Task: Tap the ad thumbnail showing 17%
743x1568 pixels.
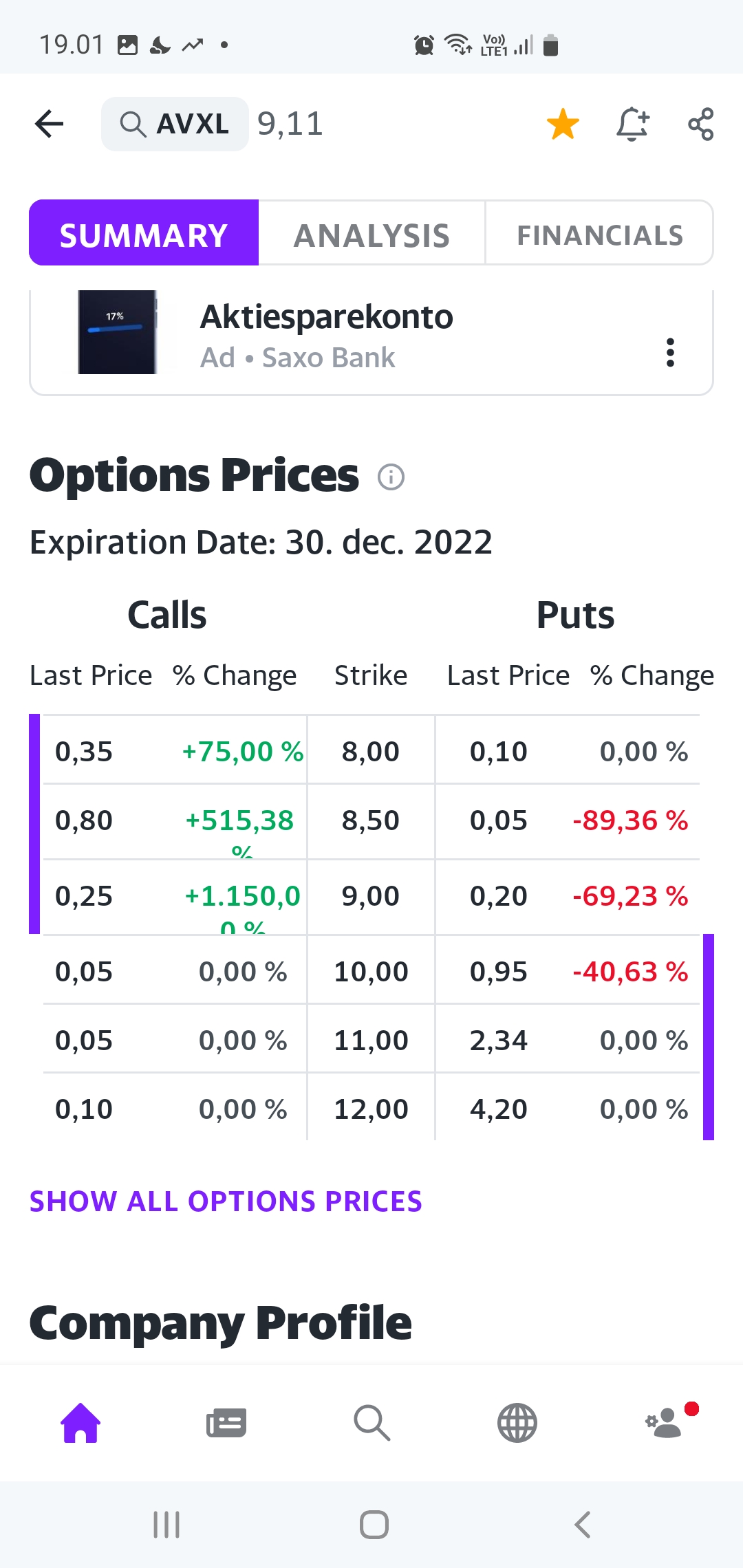Action: [117, 332]
